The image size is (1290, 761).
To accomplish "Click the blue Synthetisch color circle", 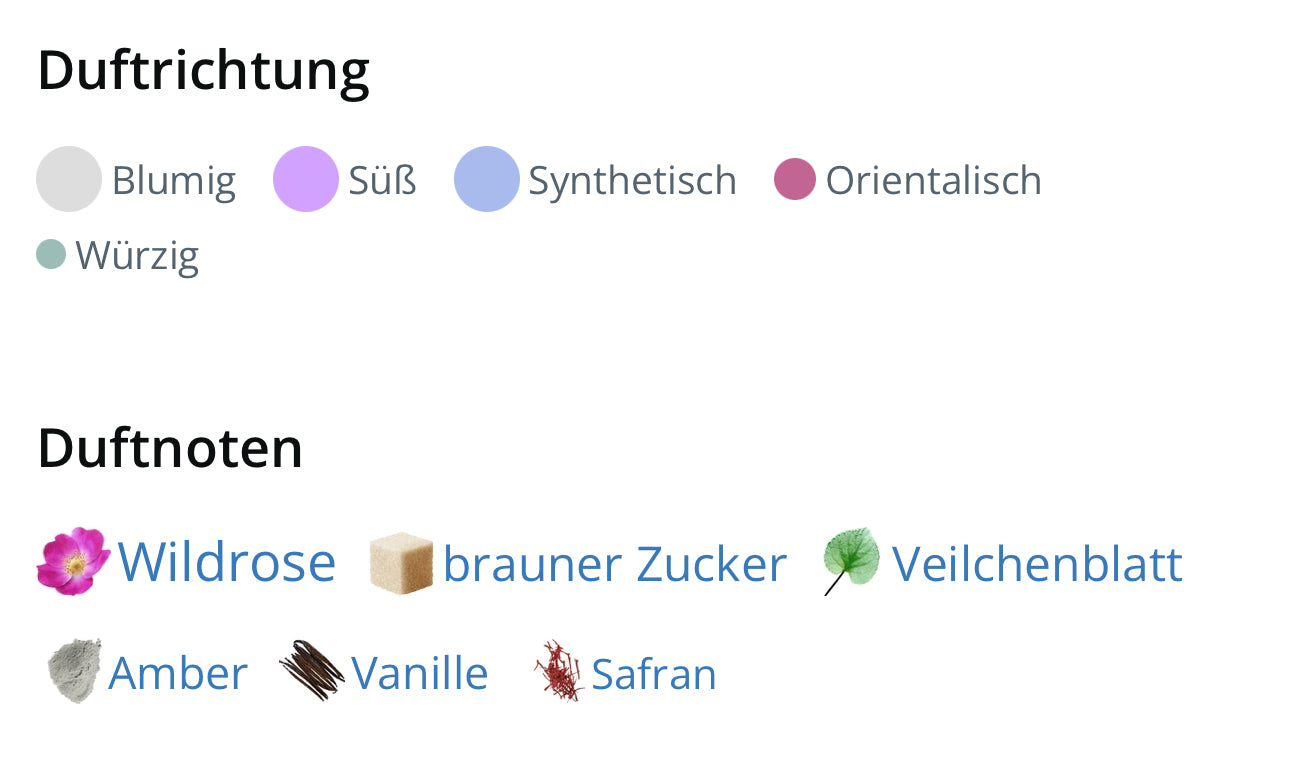I will point(487,179).
